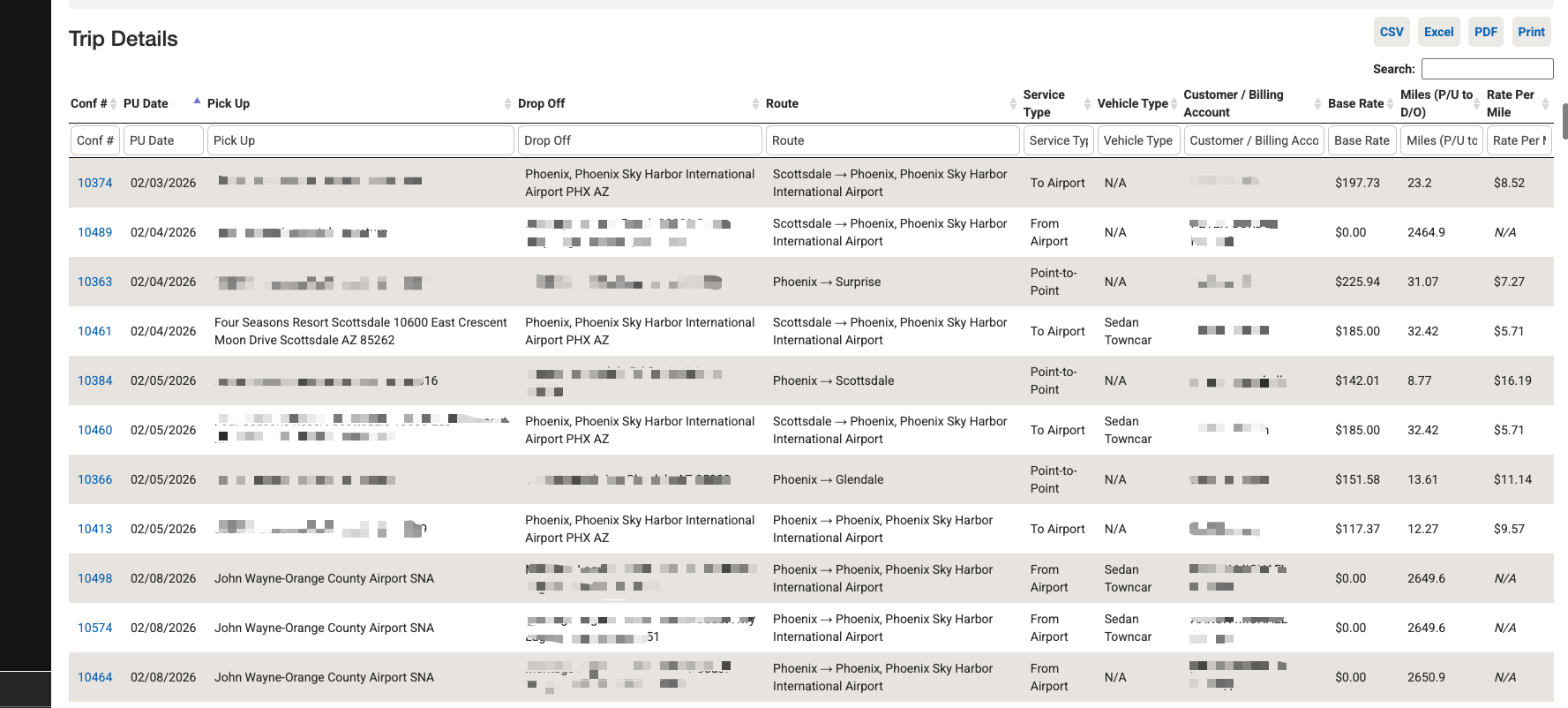Screen dimensions: 1568x708
Task: Export the trip table as CSV
Action: click(1391, 32)
